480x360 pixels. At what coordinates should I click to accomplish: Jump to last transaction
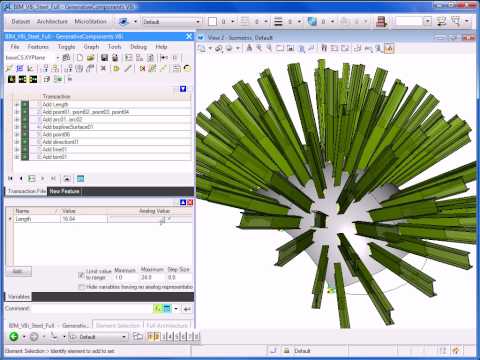pyautogui.click(x=53, y=179)
